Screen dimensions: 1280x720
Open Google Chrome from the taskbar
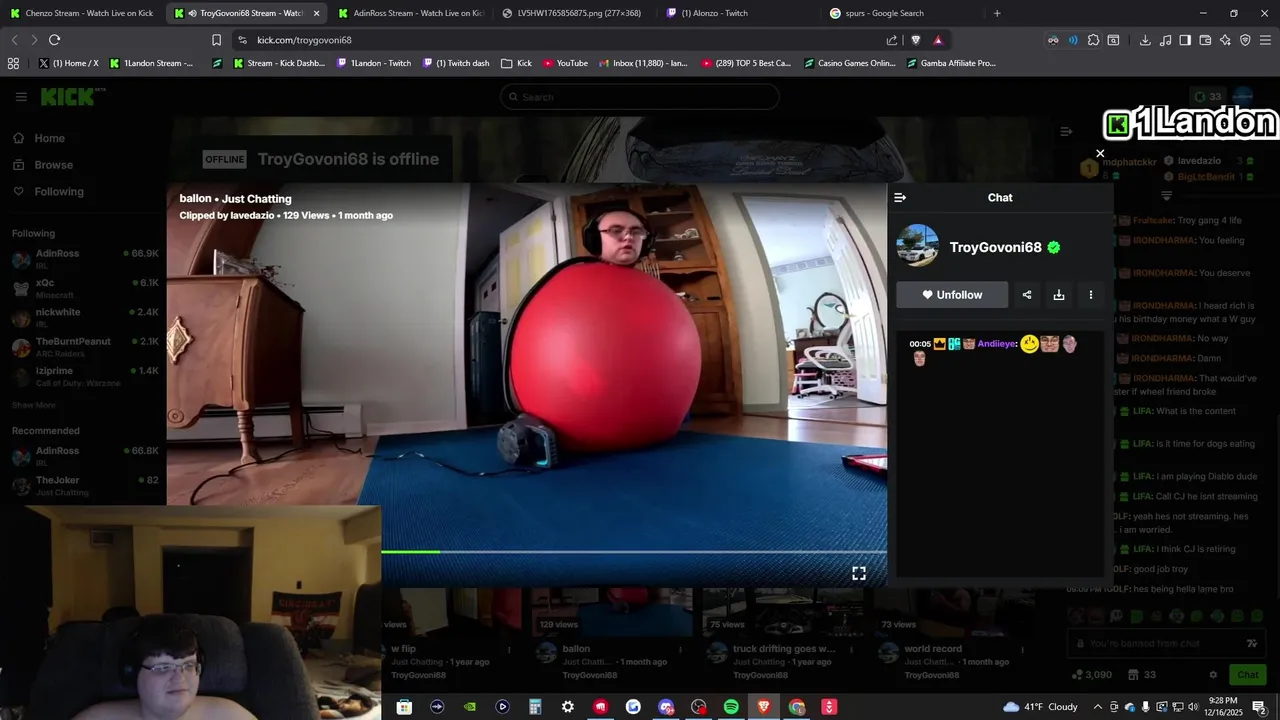[x=796, y=707]
